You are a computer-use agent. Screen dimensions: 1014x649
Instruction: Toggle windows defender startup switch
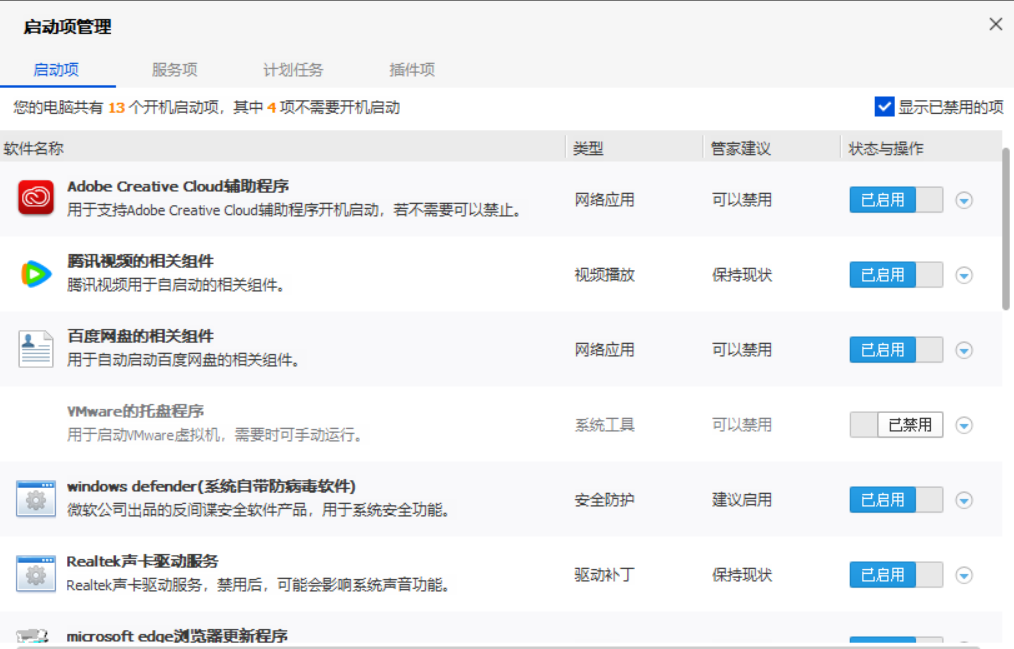[896, 500]
